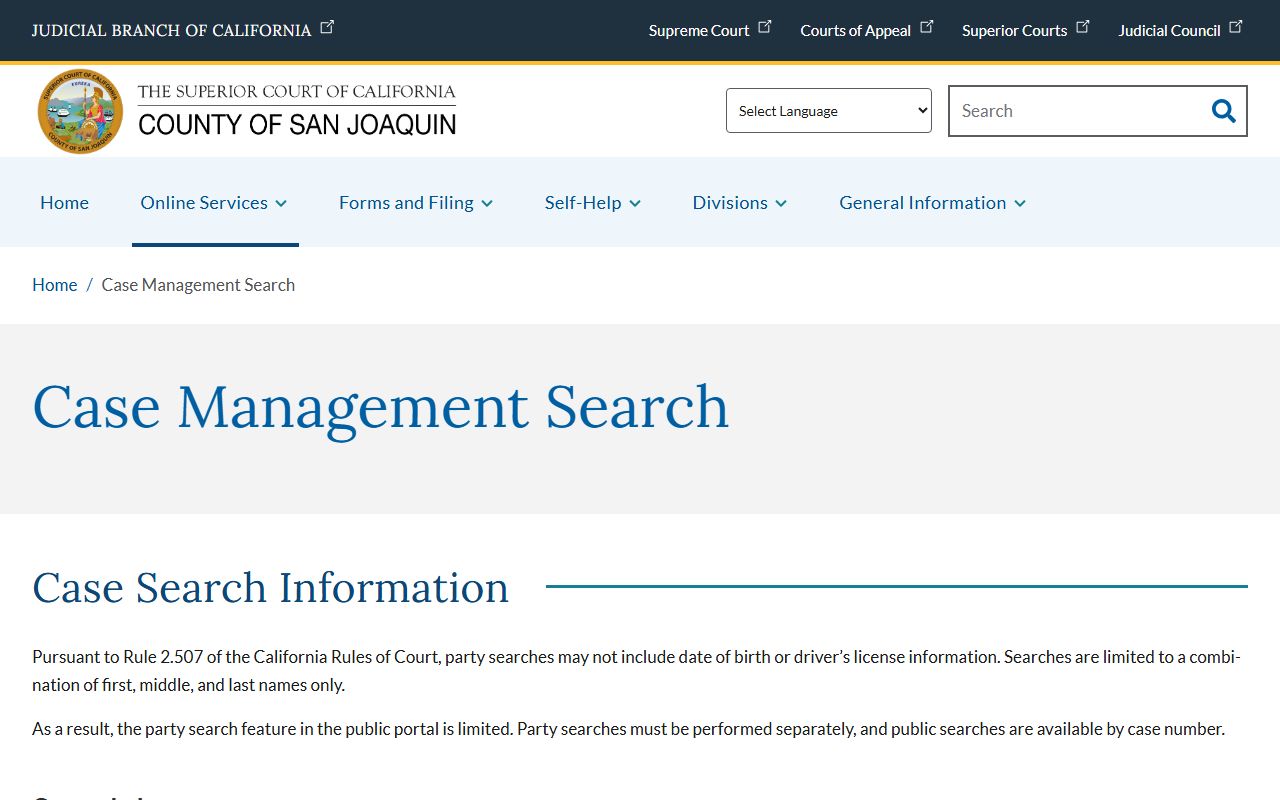
Task: Open the Supreme Court link
Action: 699,30
